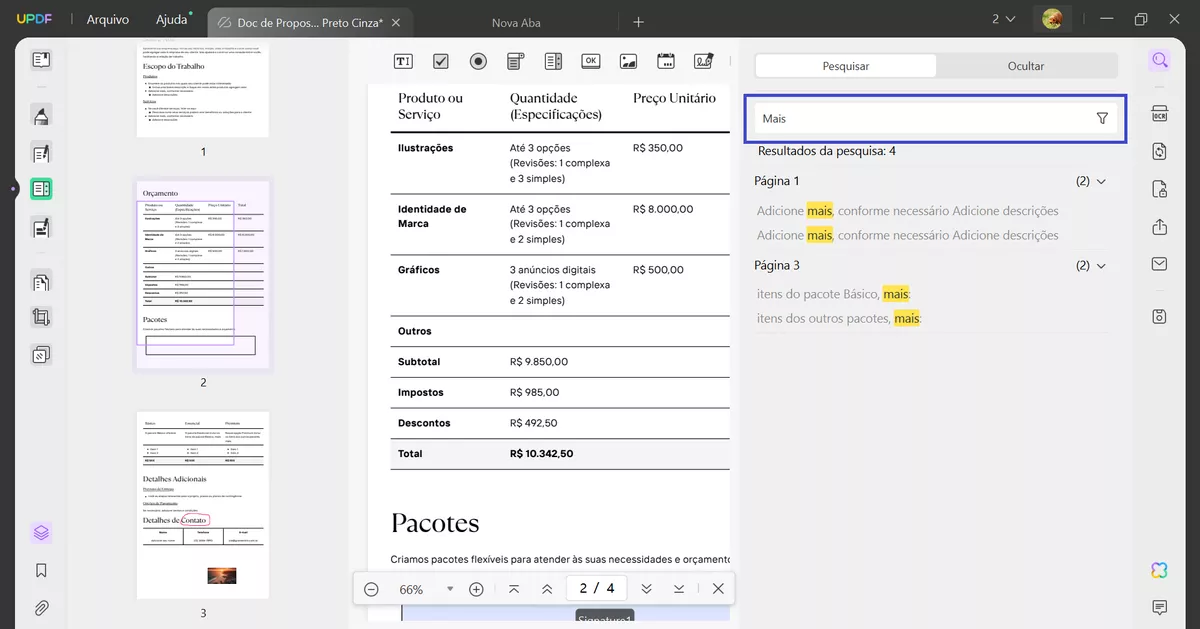This screenshot has height=629, width=1200.
Task: Switch search panel to Pesquisar mode
Action: (x=848, y=64)
